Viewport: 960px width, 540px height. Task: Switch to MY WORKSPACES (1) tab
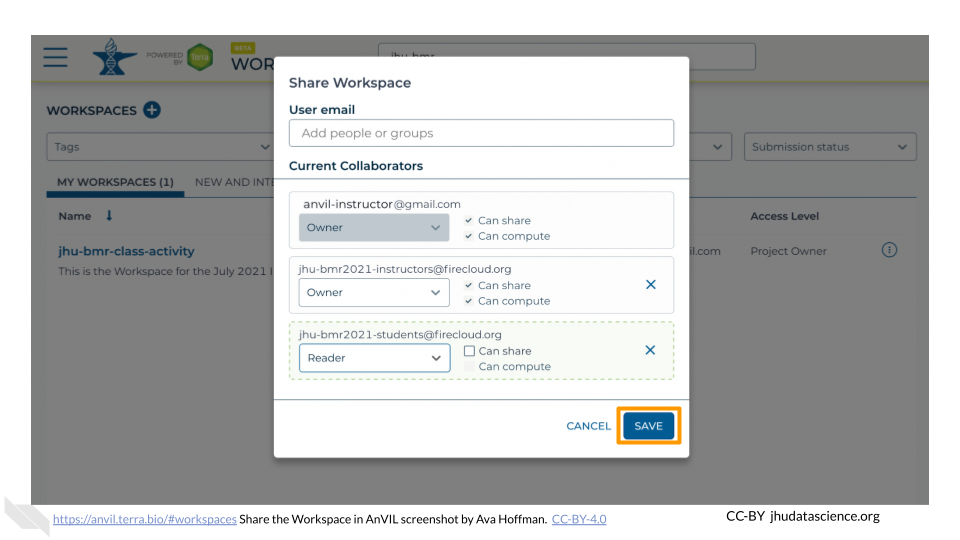[115, 182]
